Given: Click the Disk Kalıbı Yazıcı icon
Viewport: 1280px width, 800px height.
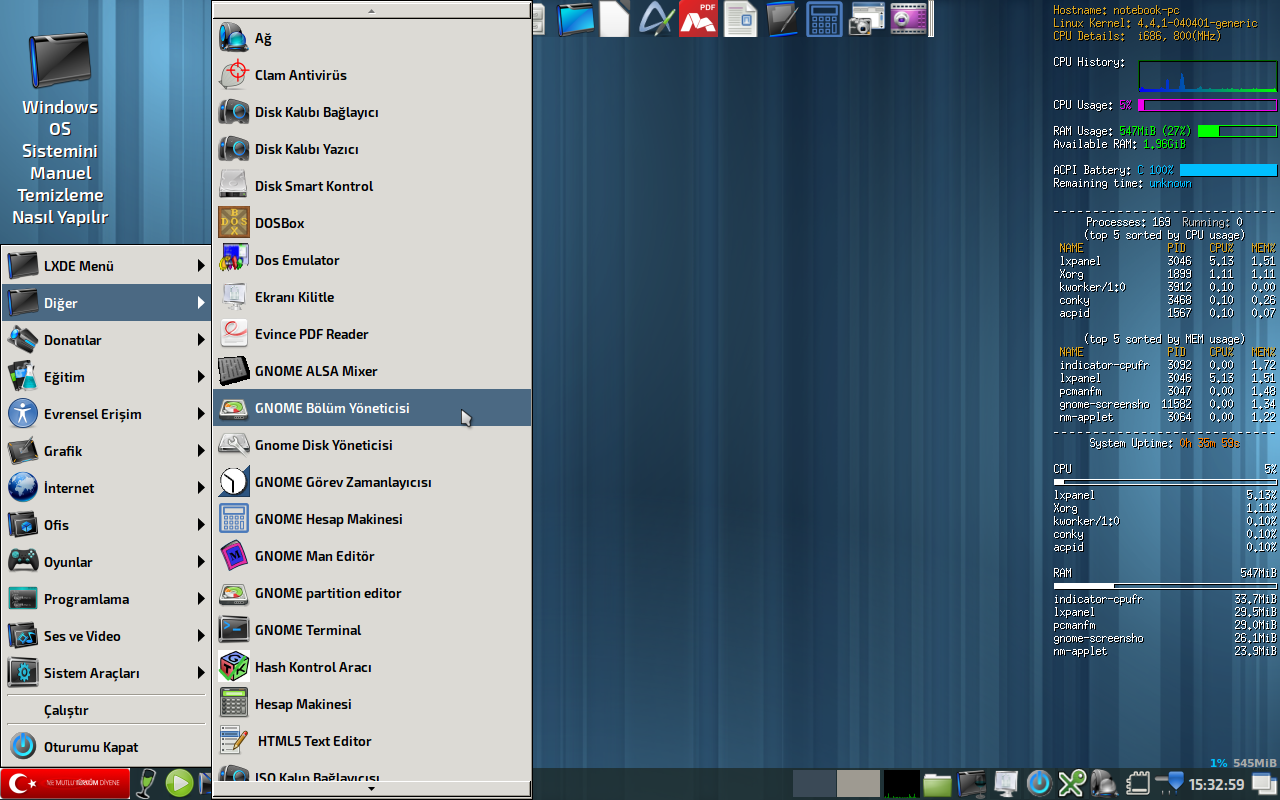Looking at the screenshot, I should pos(234,149).
